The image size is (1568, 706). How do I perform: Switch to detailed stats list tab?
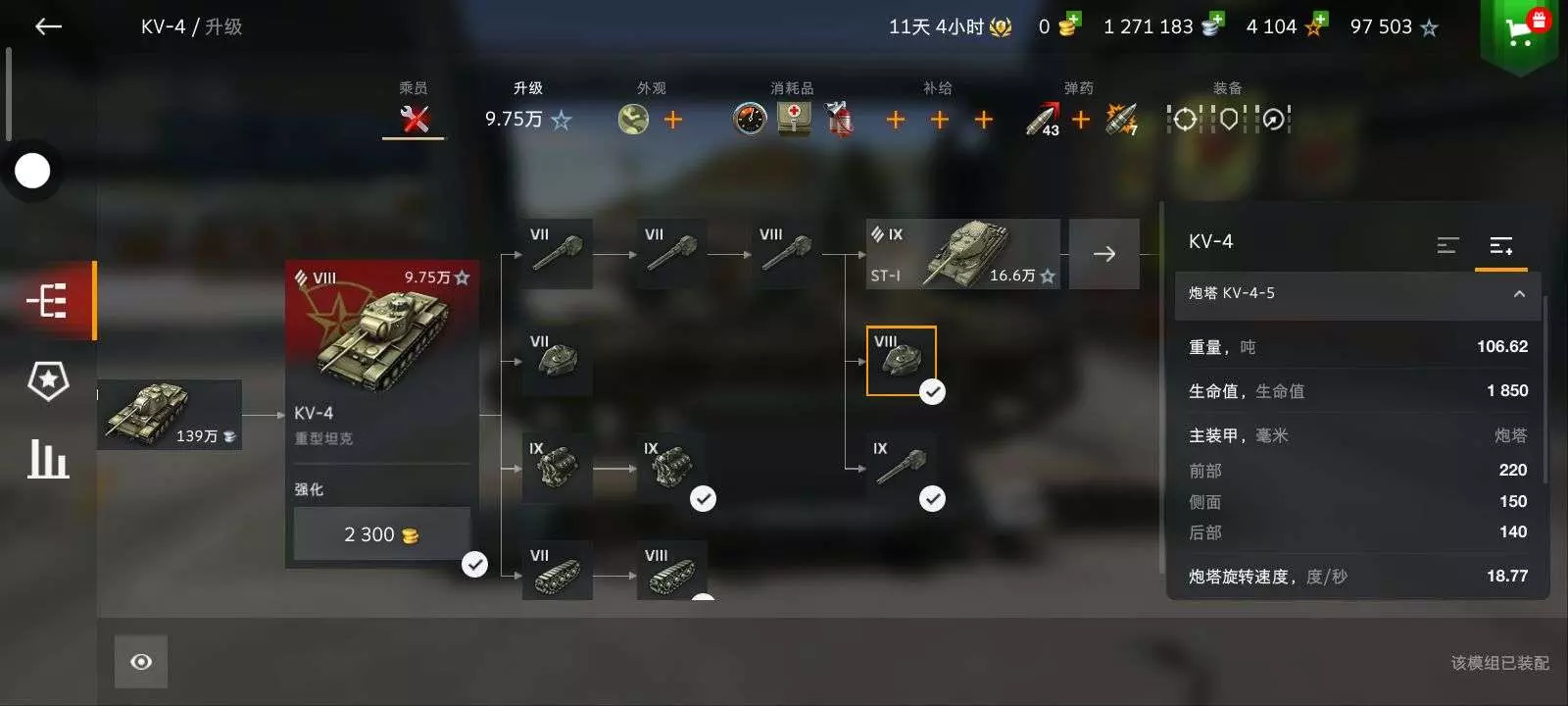coord(1500,246)
